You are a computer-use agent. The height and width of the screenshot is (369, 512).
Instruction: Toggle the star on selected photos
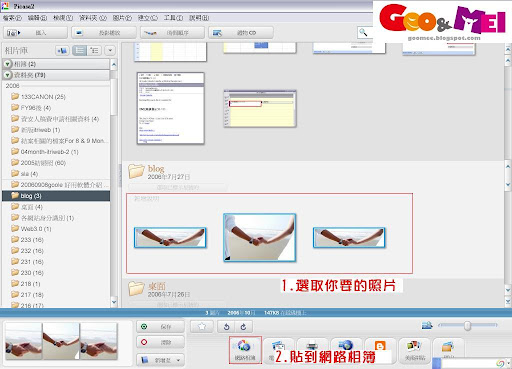(x=202, y=327)
